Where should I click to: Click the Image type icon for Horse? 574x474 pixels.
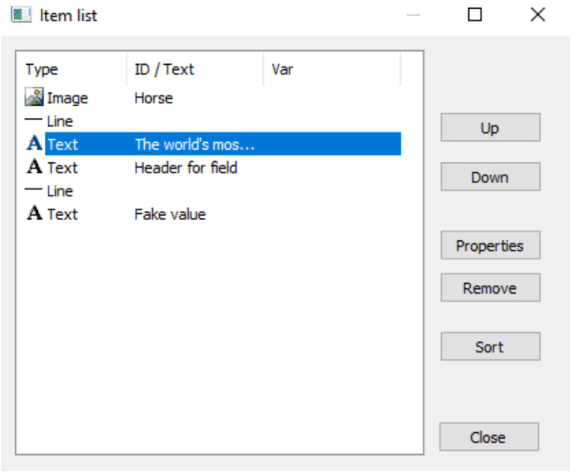tap(34, 97)
